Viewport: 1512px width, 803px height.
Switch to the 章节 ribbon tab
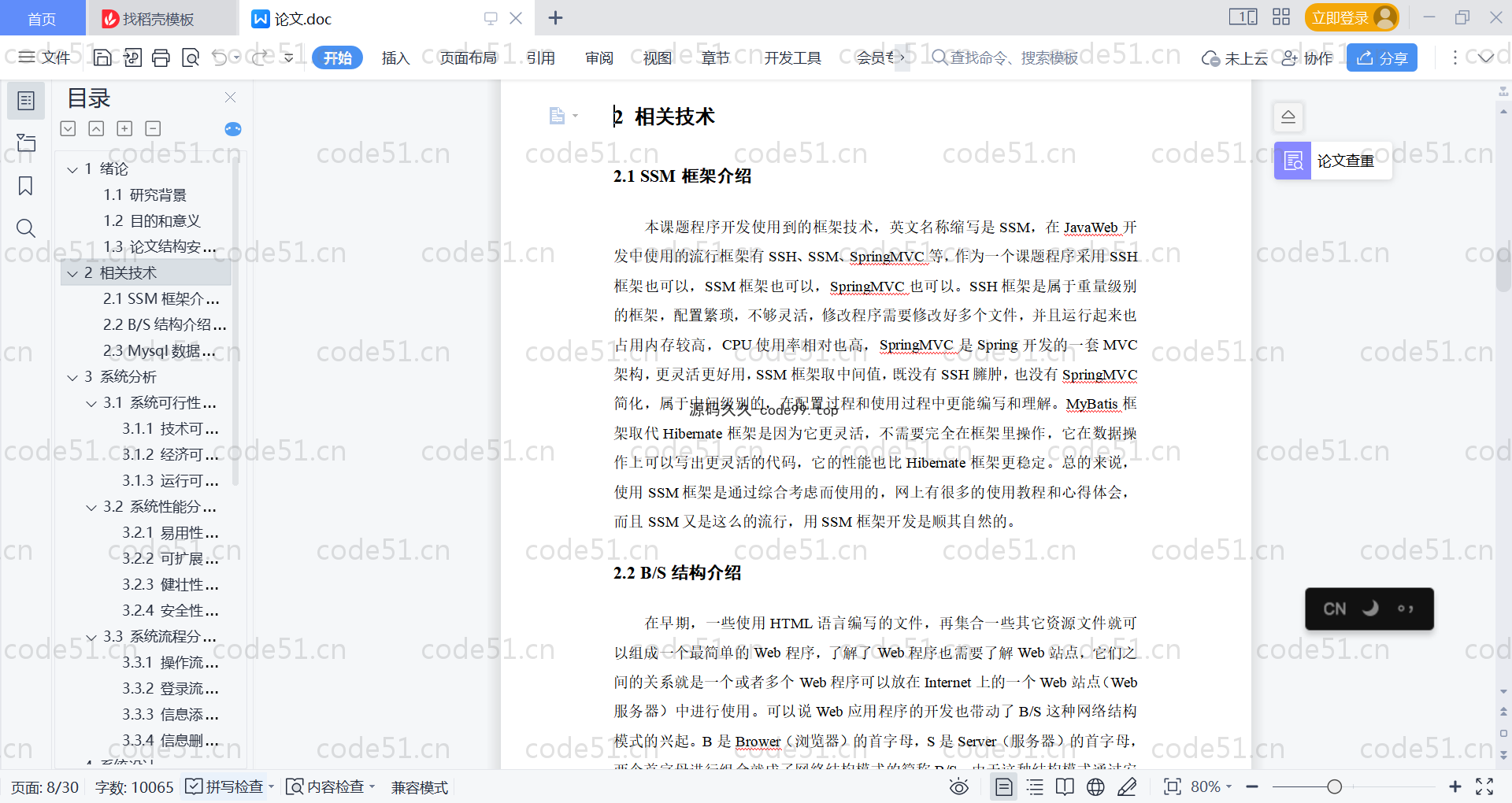[x=716, y=57]
